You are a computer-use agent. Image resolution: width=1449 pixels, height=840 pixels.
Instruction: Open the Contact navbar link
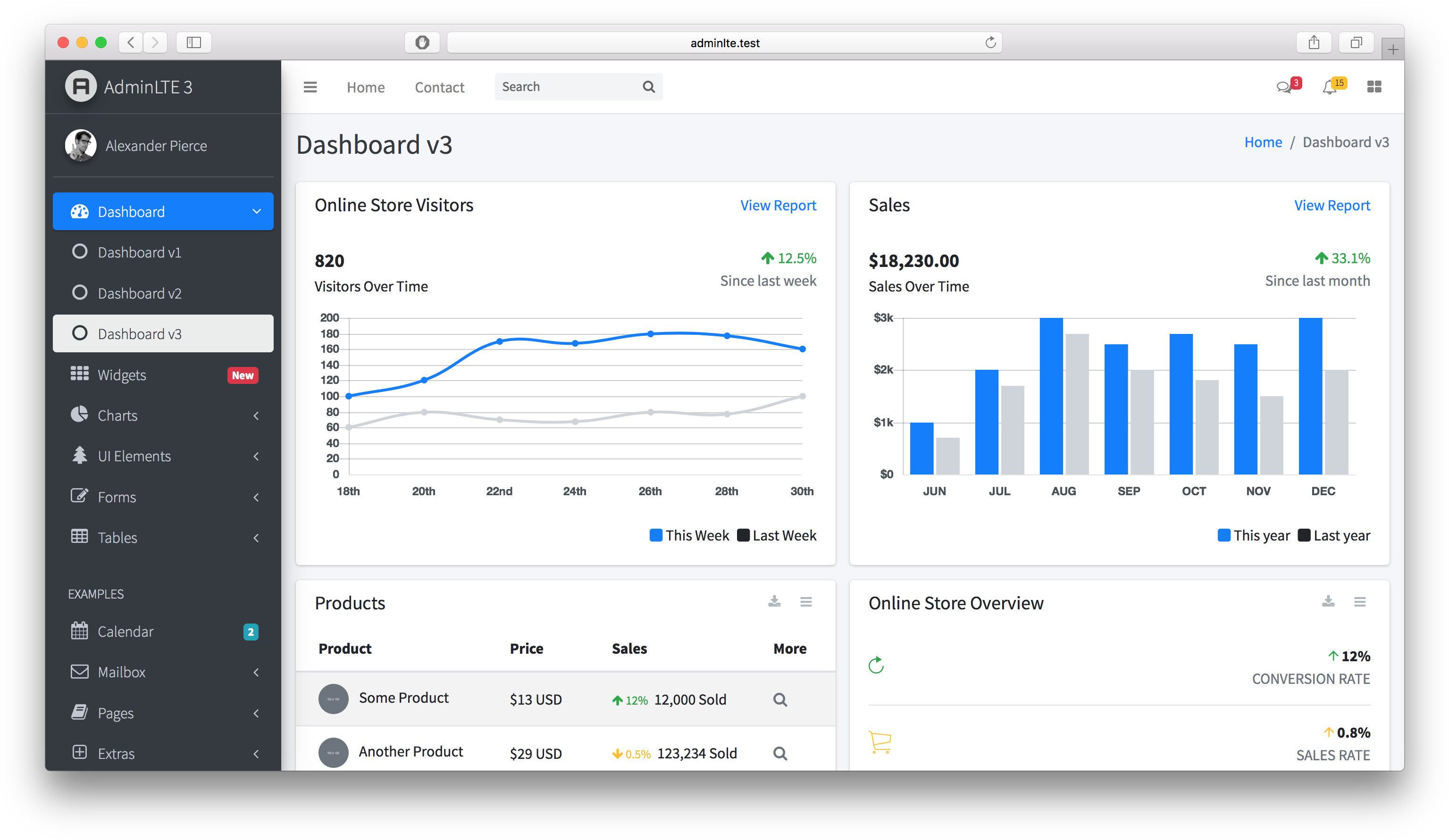439,87
